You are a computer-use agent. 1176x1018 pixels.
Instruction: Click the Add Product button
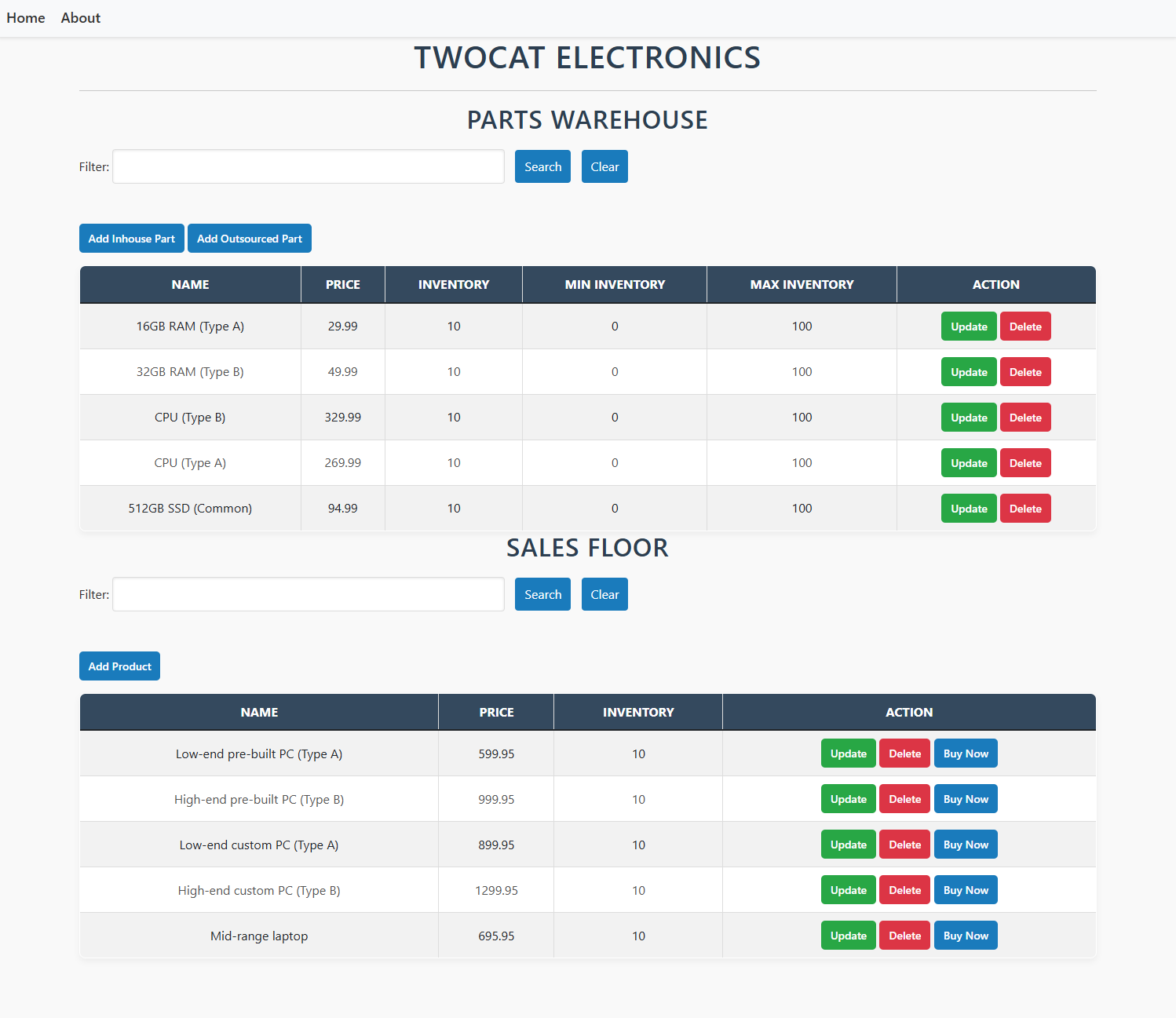(x=119, y=666)
